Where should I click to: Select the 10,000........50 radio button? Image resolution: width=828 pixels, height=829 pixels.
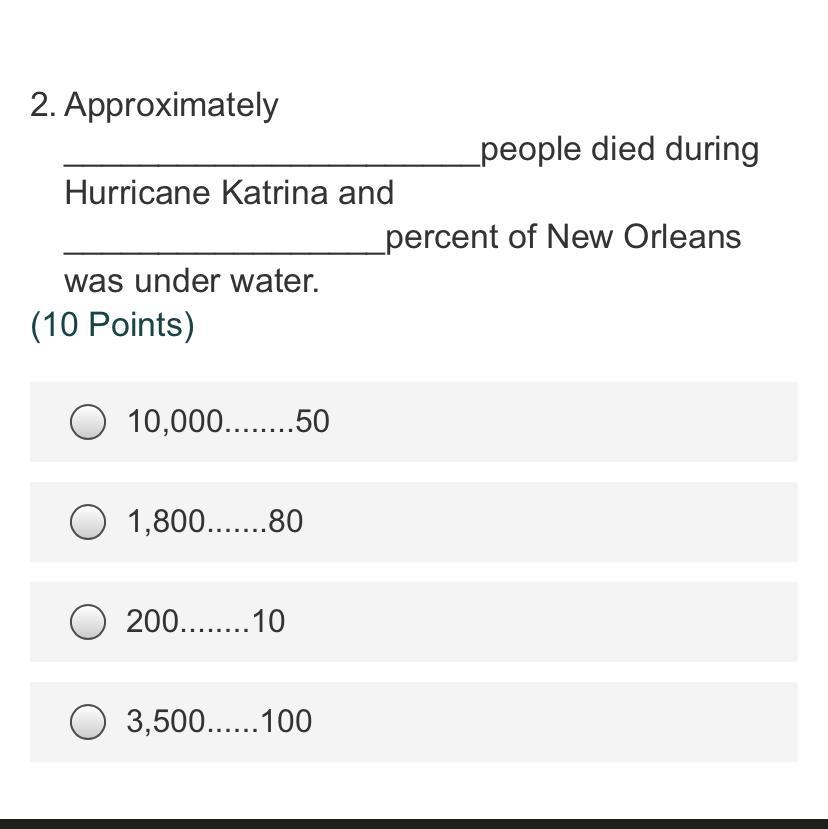88,422
